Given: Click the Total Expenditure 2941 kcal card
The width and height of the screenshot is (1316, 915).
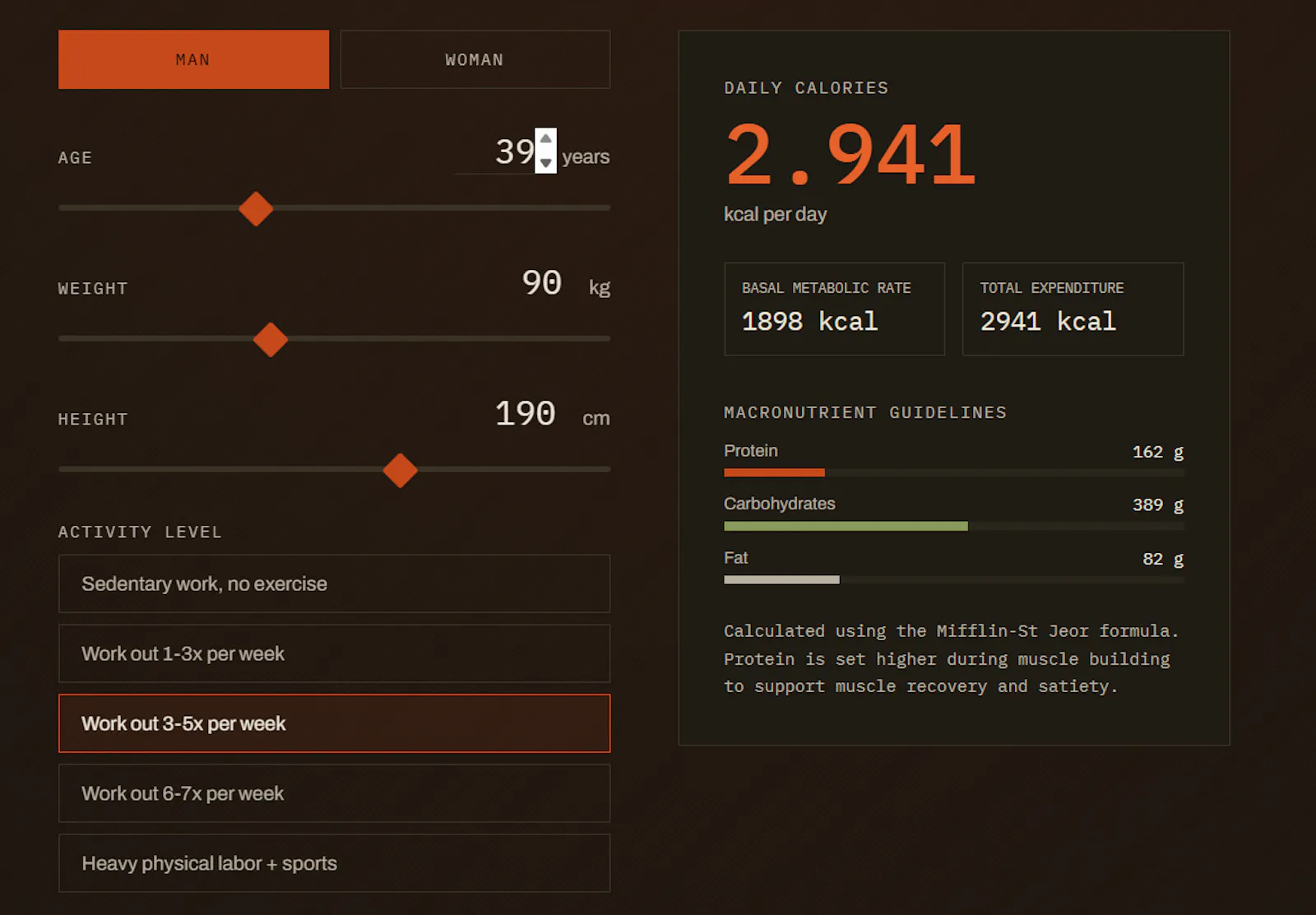Looking at the screenshot, I should [x=1073, y=309].
